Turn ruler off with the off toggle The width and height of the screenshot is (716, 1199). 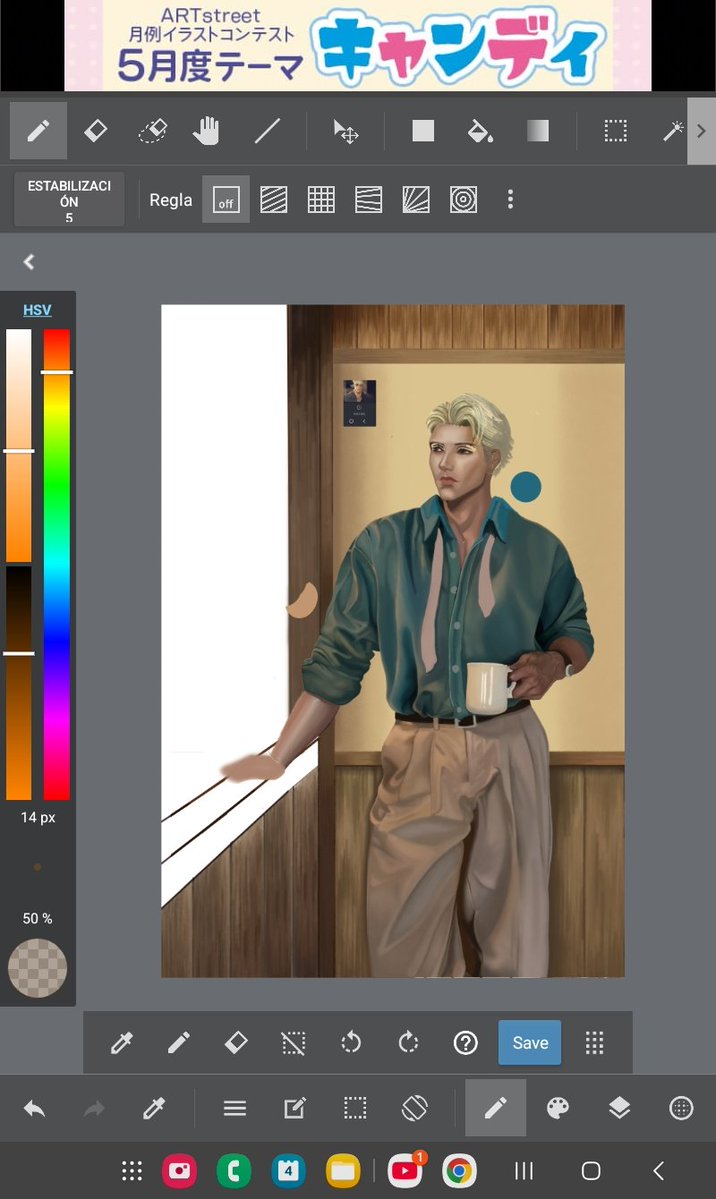(x=226, y=200)
